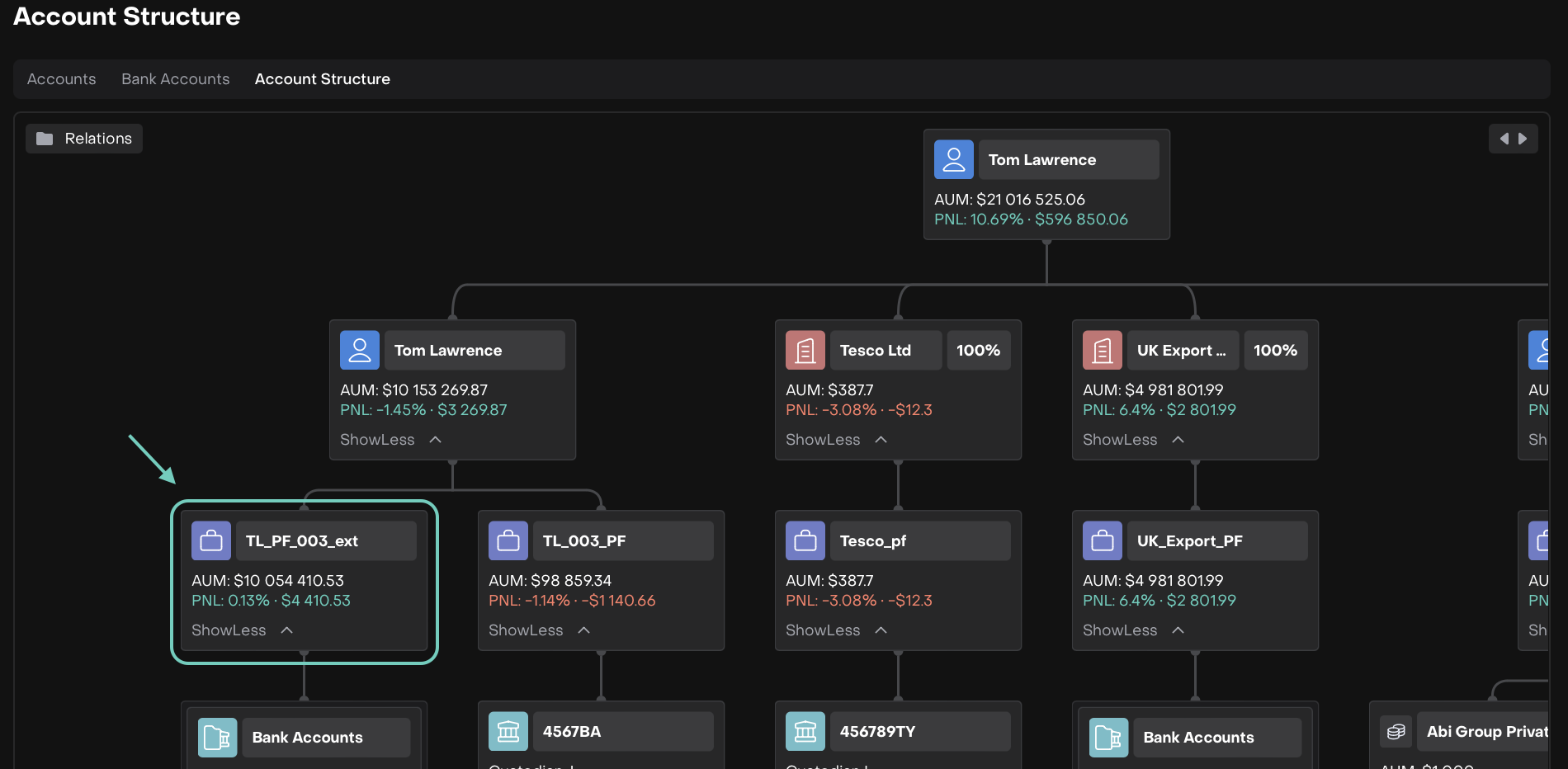1568x769 pixels.
Task: Click the Tesco Ltd 100% ownership badge
Action: tap(978, 350)
